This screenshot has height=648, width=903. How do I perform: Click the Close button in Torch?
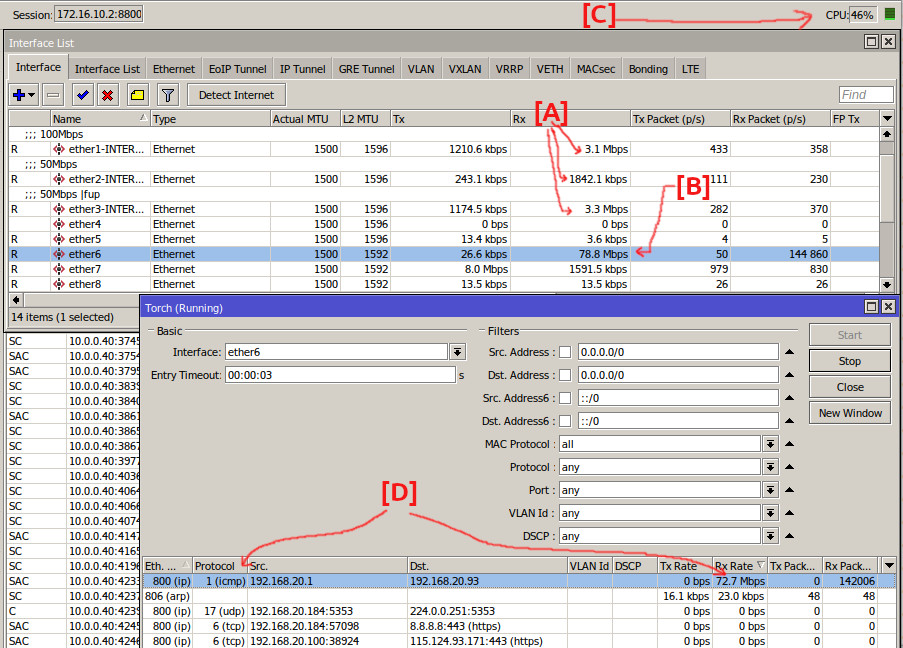click(x=849, y=387)
